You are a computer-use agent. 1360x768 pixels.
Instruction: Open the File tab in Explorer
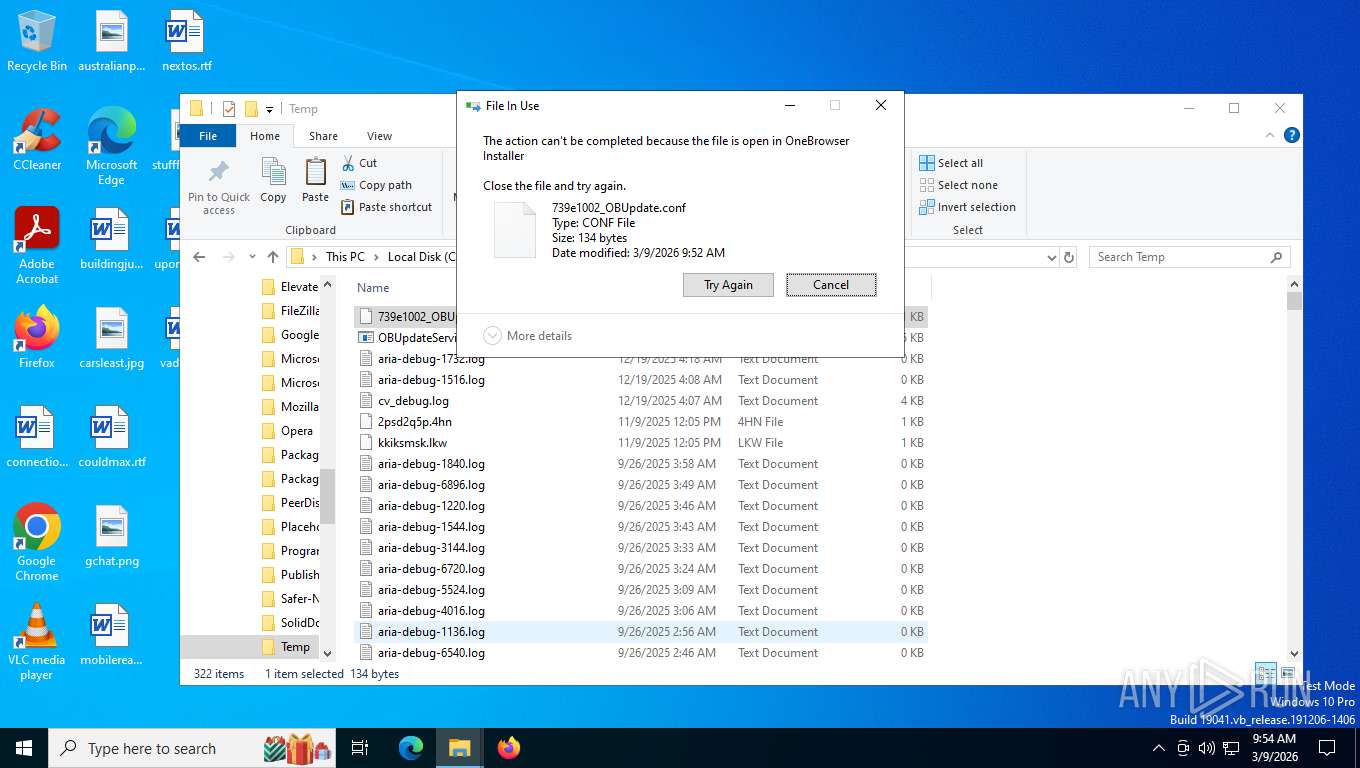tap(208, 136)
